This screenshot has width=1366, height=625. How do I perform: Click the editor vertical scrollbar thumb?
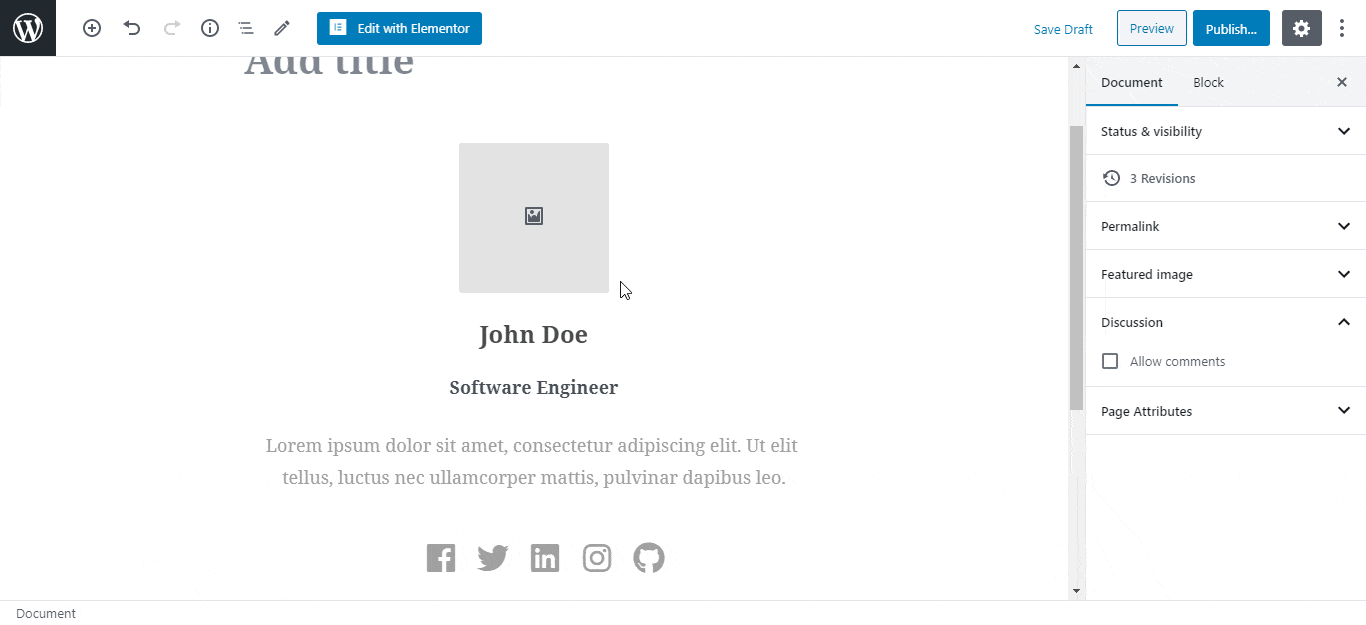pyautogui.click(x=1077, y=268)
